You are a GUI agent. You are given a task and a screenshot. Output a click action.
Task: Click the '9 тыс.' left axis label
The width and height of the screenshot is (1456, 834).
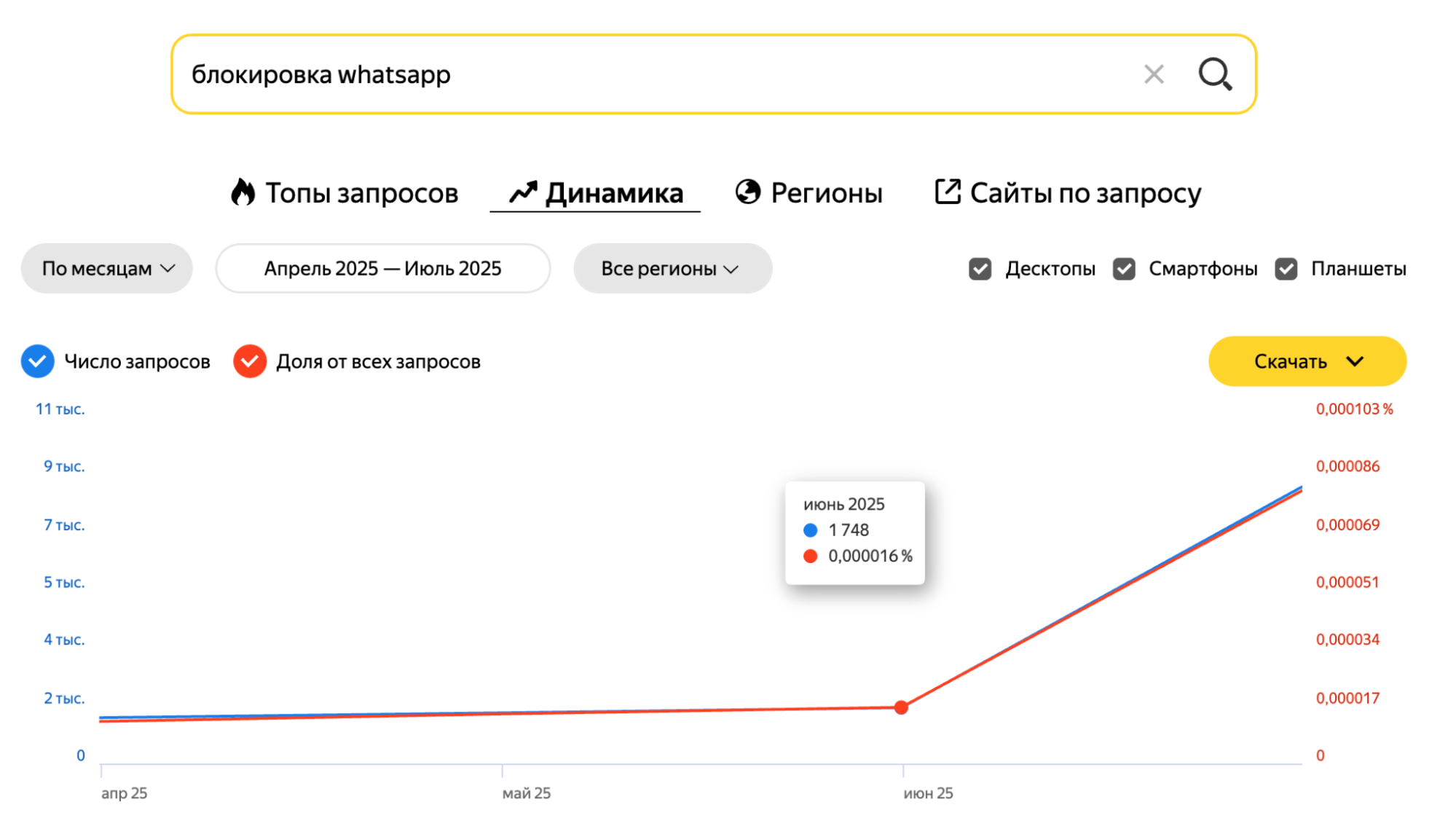64,466
